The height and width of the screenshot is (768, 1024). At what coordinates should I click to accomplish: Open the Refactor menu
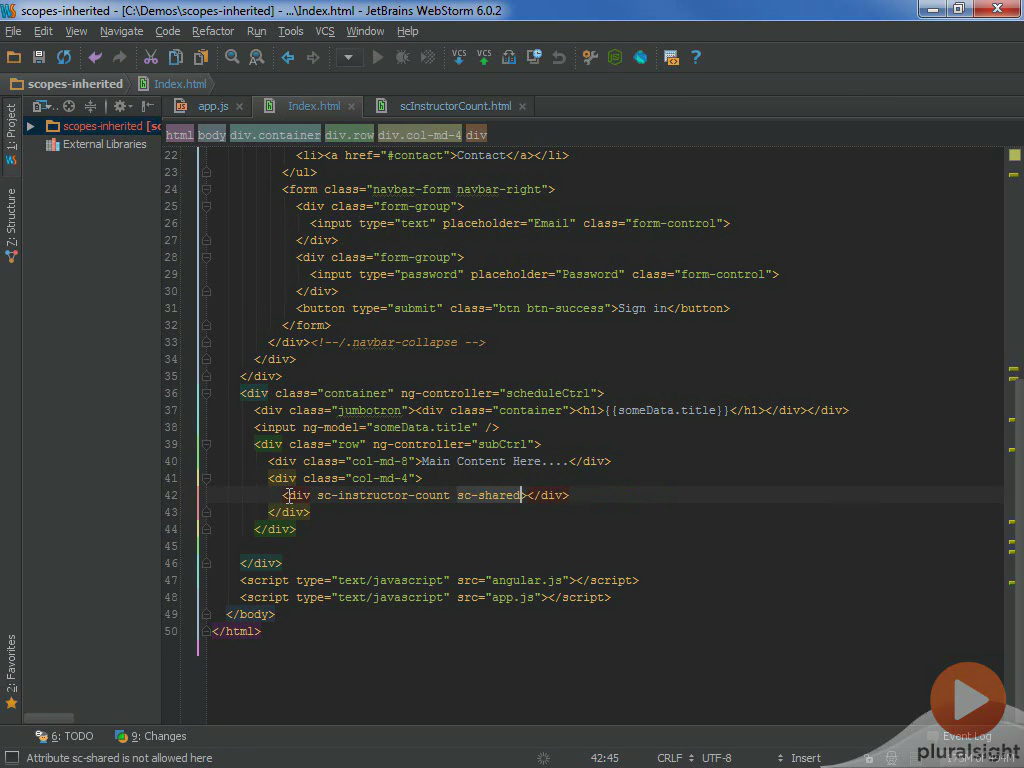click(213, 31)
